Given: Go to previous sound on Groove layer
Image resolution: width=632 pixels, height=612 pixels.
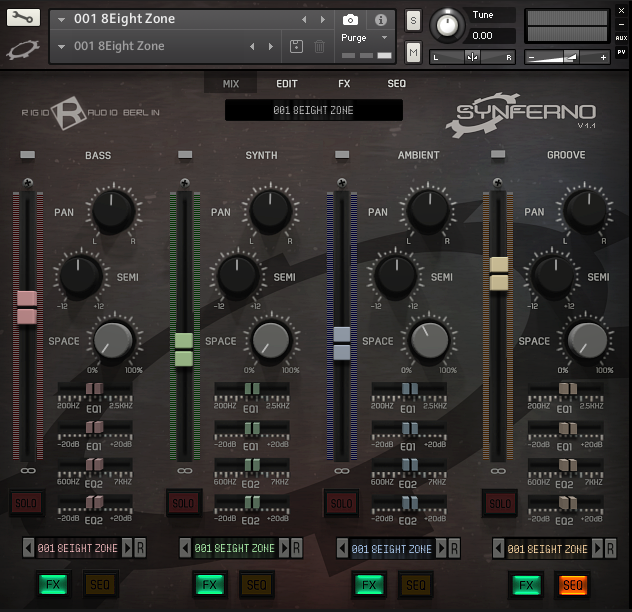Looking at the screenshot, I should (x=497, y=548).
